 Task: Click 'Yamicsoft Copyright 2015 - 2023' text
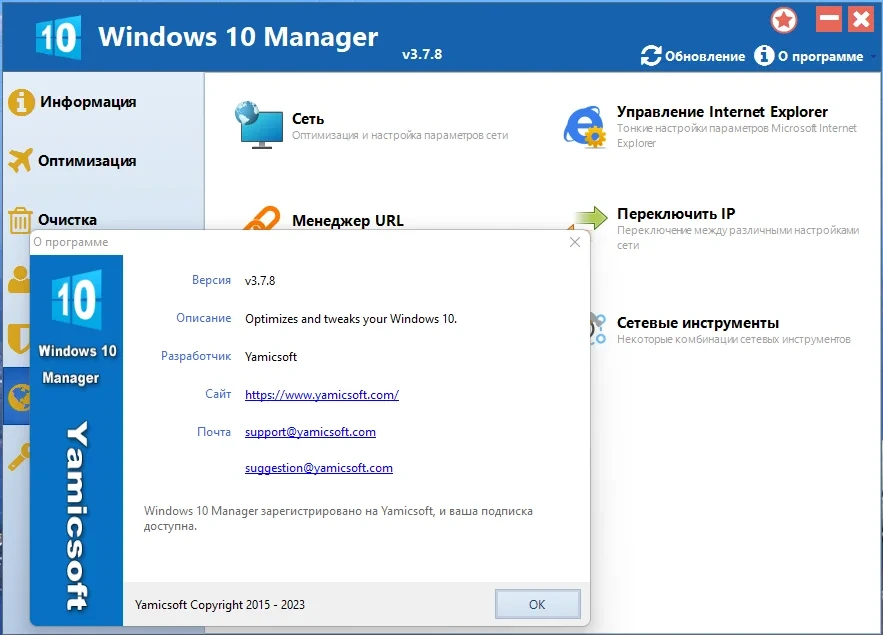(220, 605)
